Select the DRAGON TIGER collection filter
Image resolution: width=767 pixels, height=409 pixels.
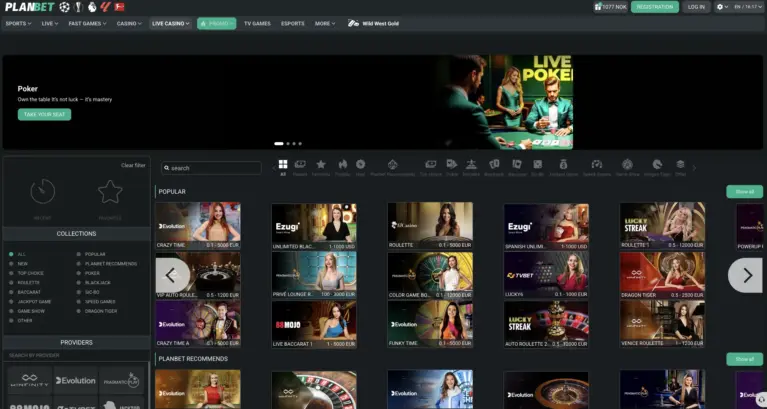[97, 311]
